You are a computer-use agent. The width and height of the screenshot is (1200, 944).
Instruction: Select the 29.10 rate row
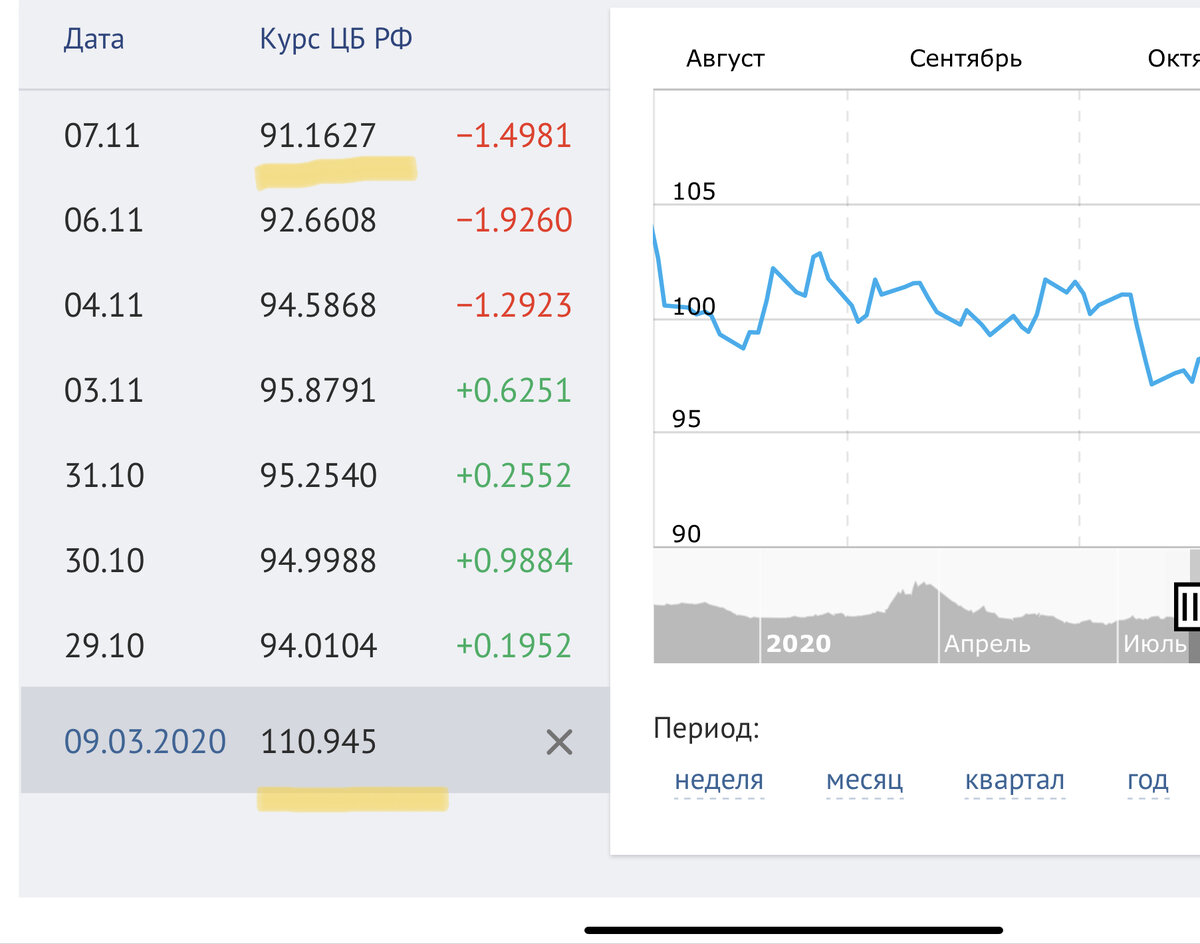(x=318, y=646)
